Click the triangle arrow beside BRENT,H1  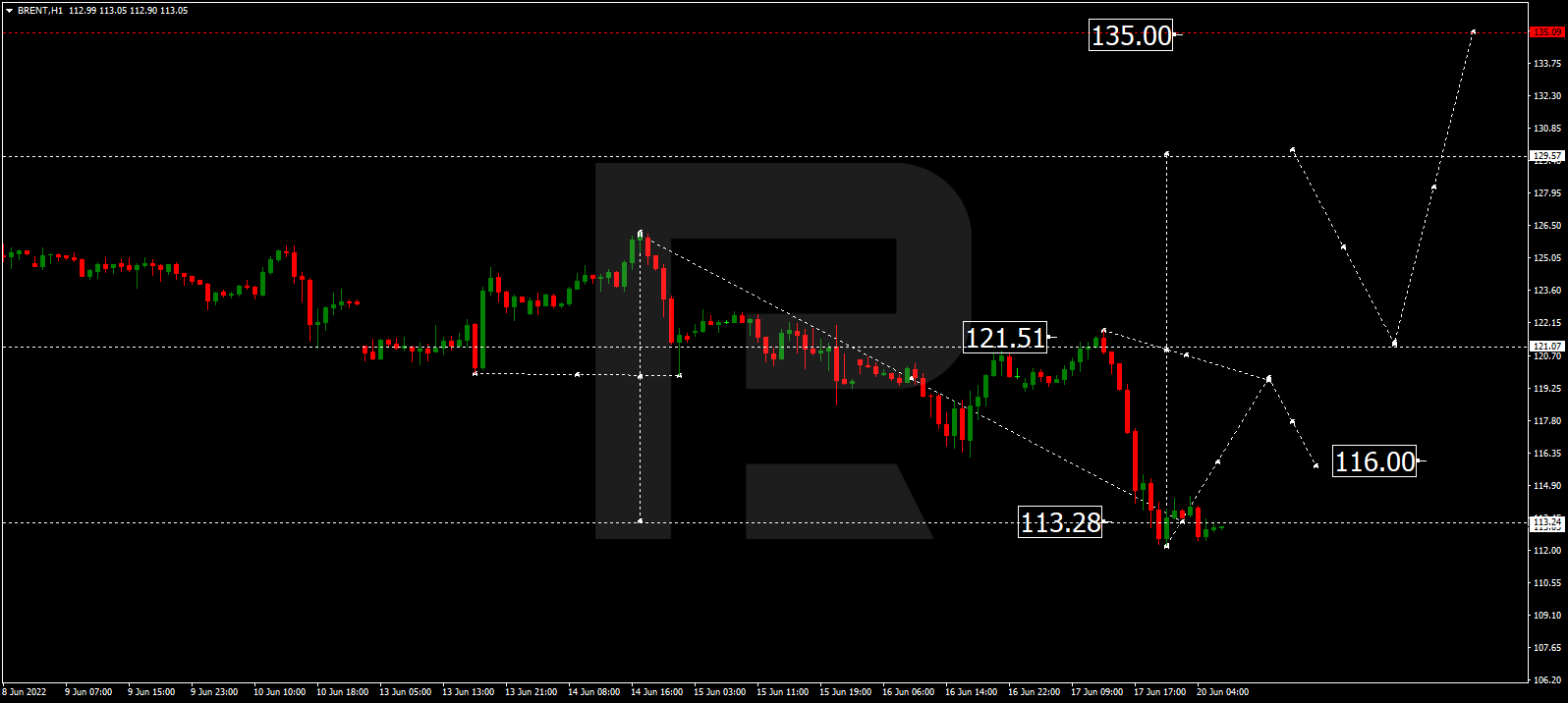click(9, 11)
